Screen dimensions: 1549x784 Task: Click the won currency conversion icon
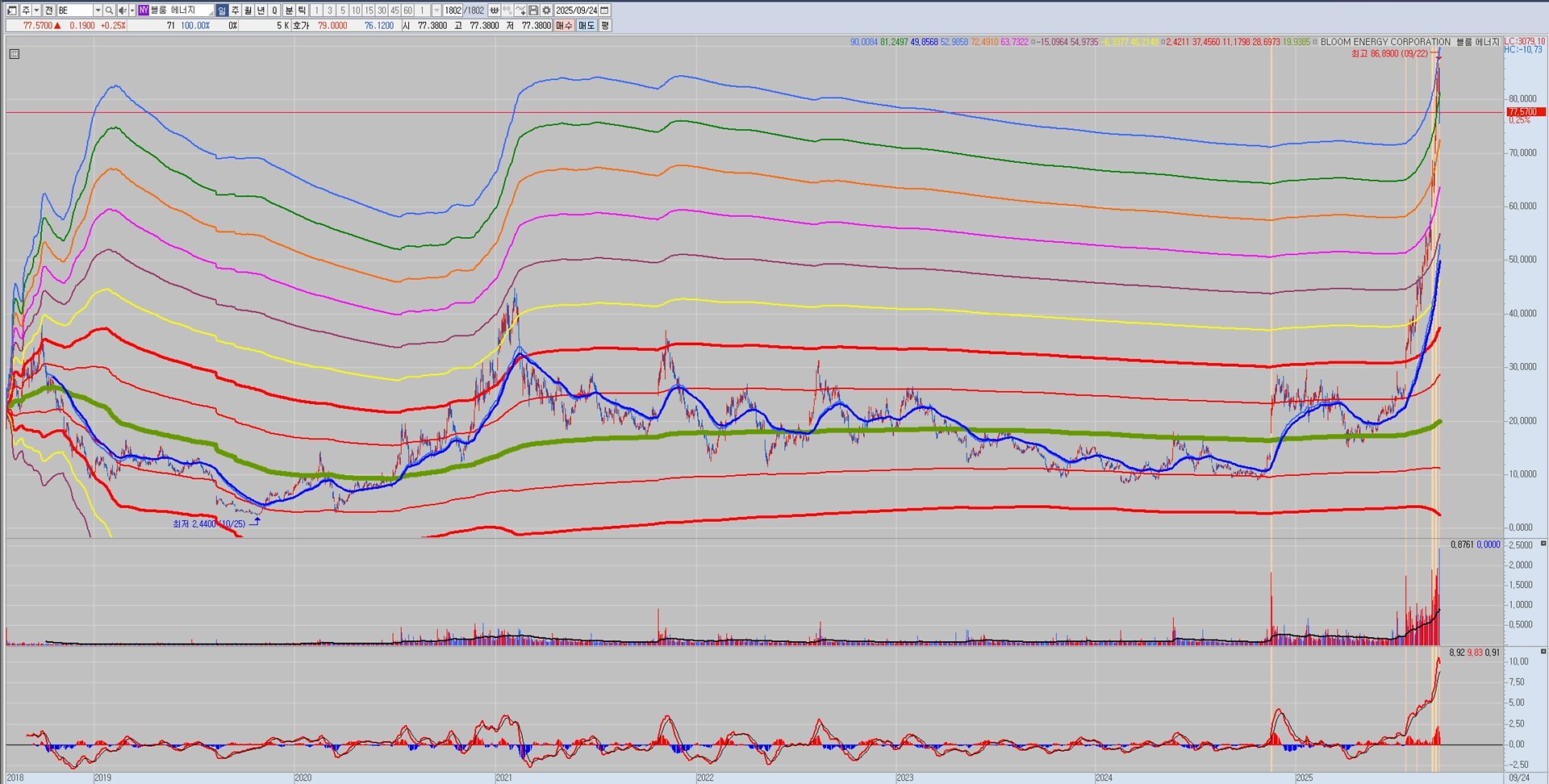tap(494, 10)
